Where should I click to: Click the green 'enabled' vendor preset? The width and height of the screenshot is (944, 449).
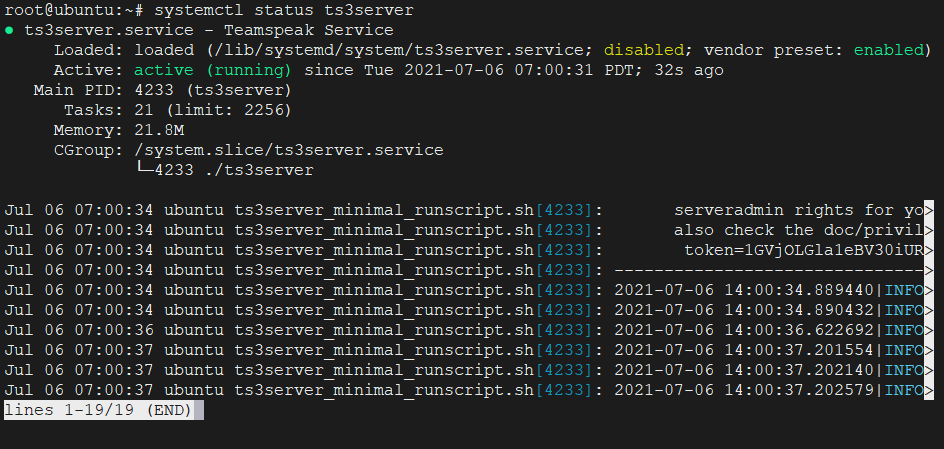889,50
